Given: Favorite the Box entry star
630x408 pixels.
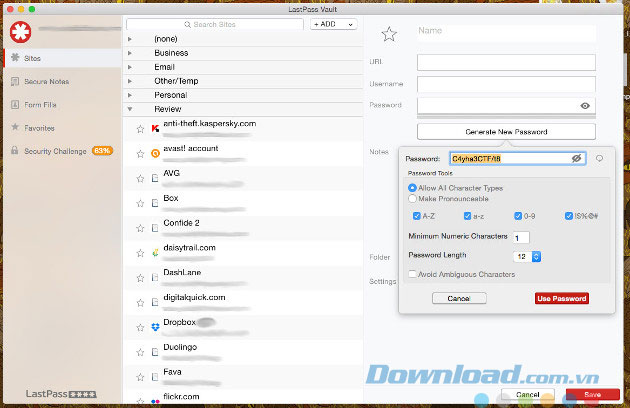Looking at the screenshot, I should pyautogui.click(x=140, y=203).
